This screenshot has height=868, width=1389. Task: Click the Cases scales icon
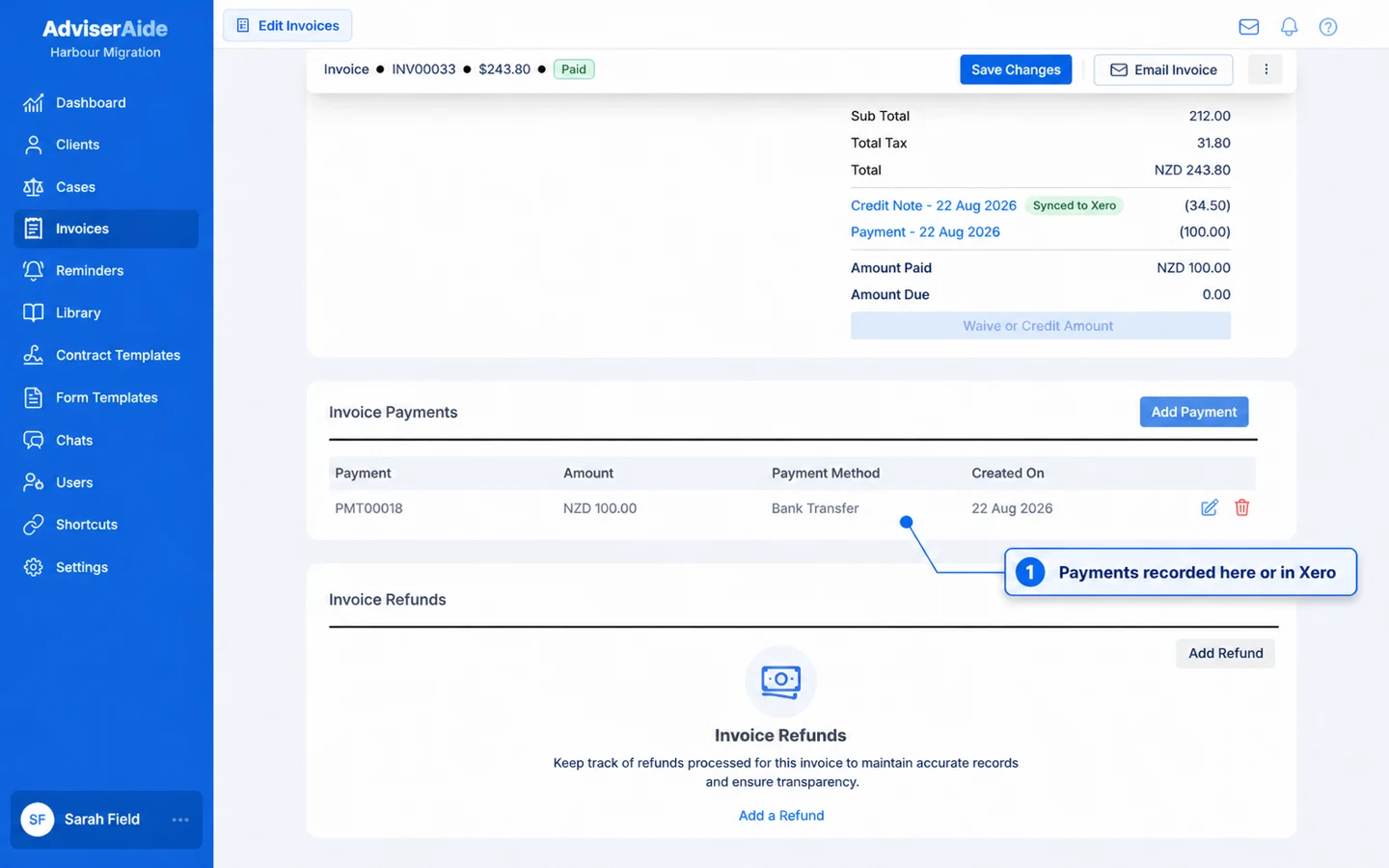click(33, 187)
